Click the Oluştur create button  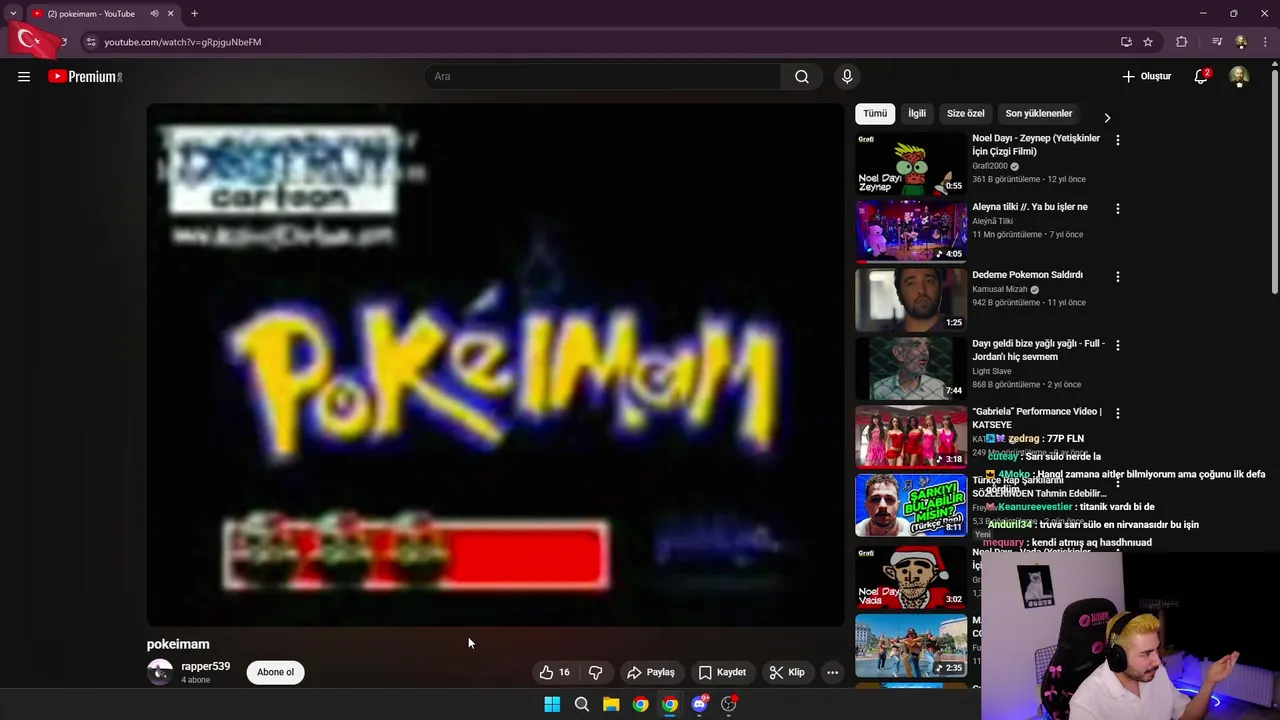(1146, 77)
